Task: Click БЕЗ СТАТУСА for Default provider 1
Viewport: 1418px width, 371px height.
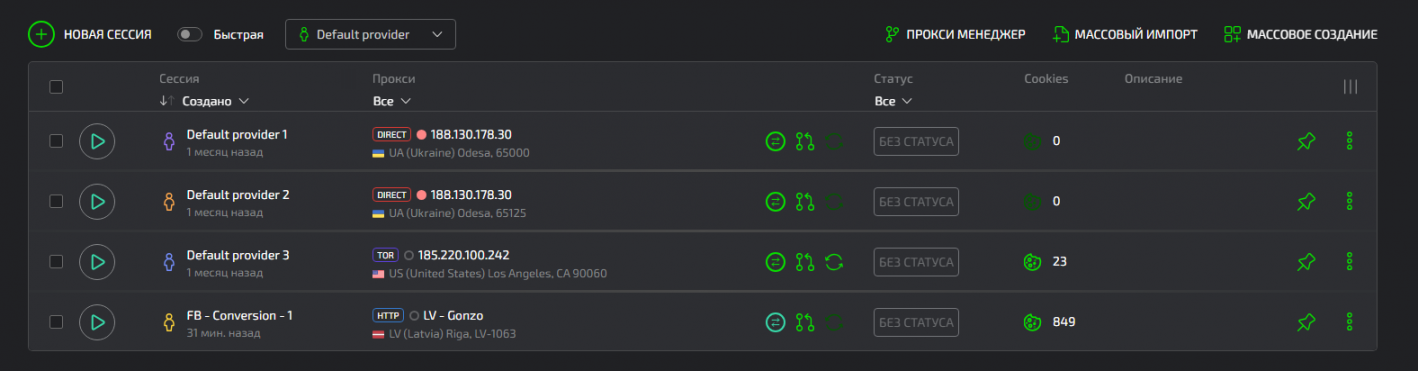Action: coord(916,142)
